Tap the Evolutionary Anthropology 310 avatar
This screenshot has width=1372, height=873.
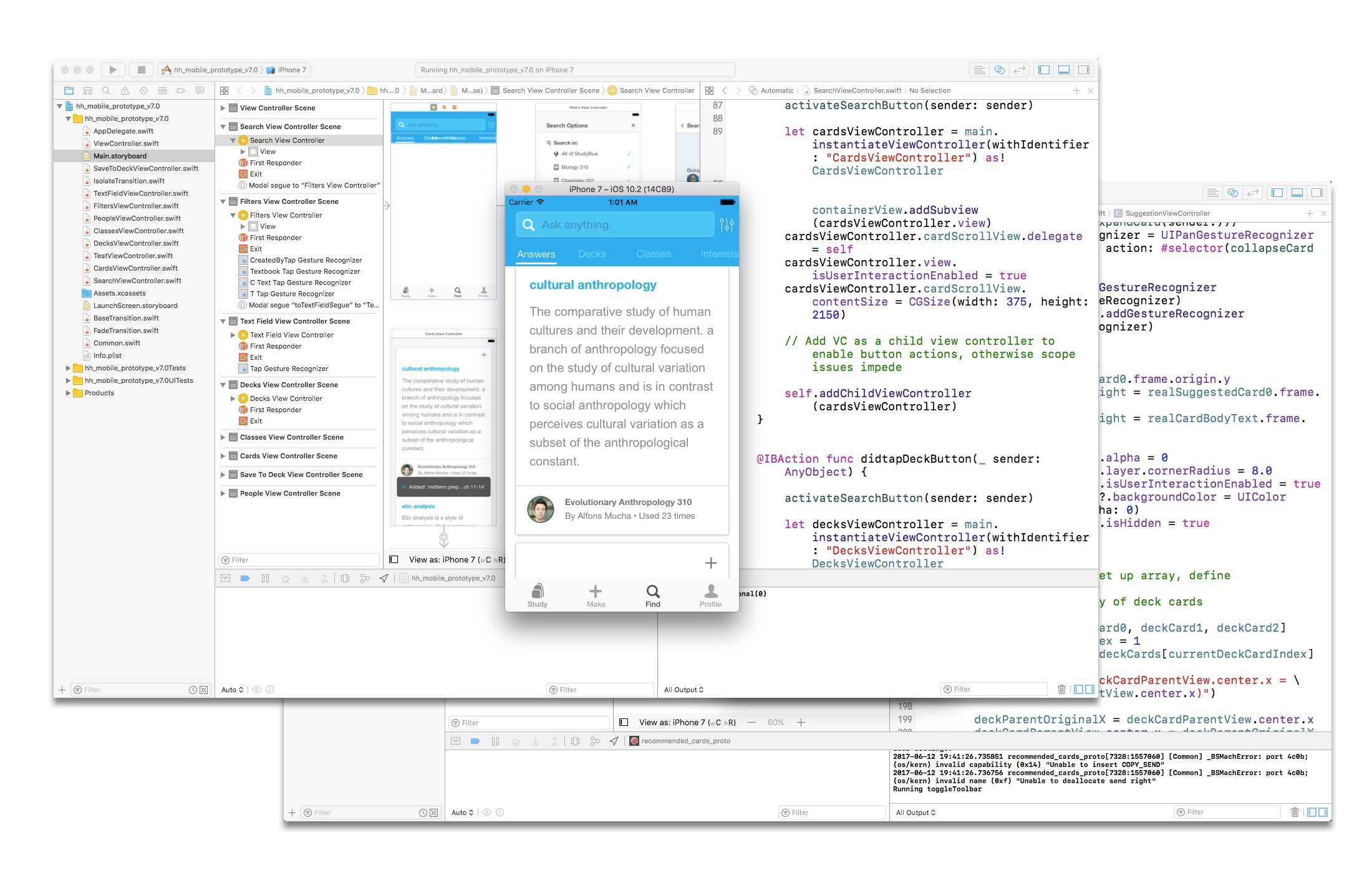(x=541, y=509)
